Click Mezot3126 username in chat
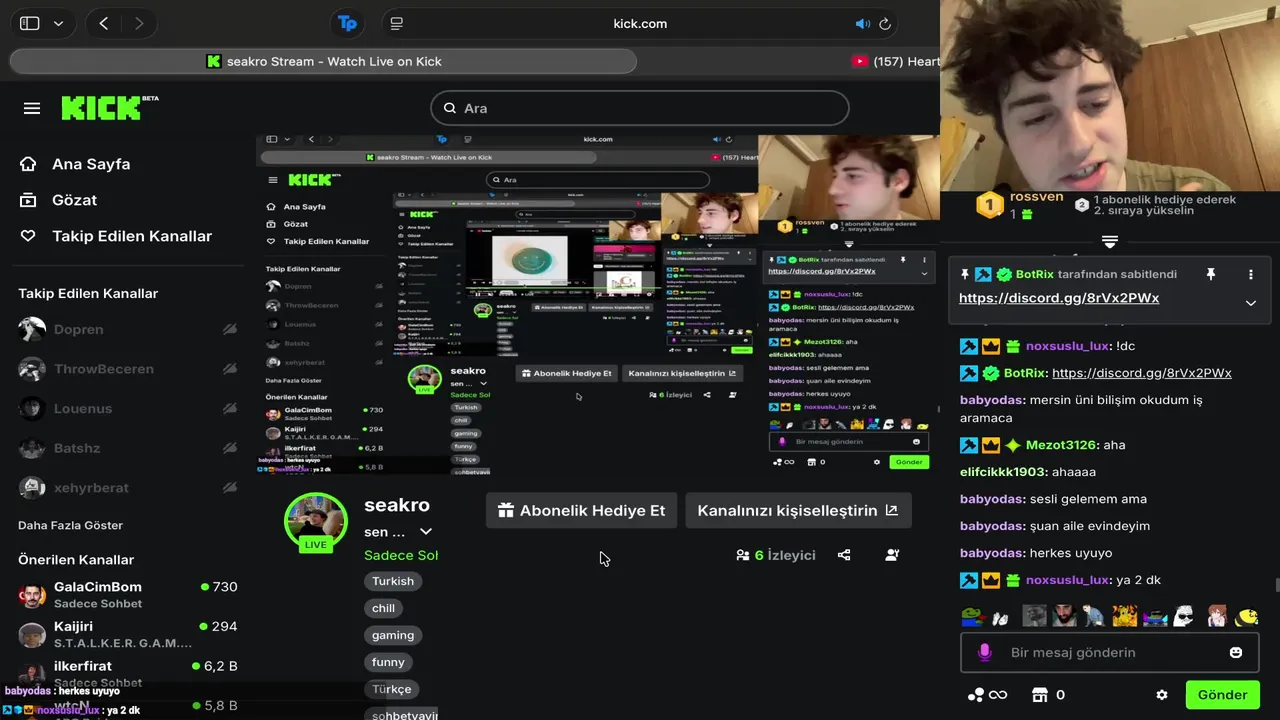 point(1061,445)
